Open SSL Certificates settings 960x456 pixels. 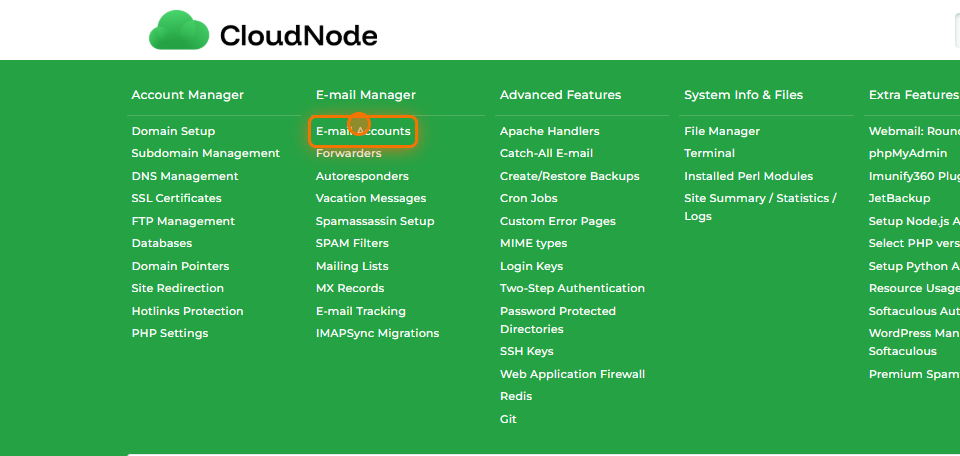tap(176, 198)
